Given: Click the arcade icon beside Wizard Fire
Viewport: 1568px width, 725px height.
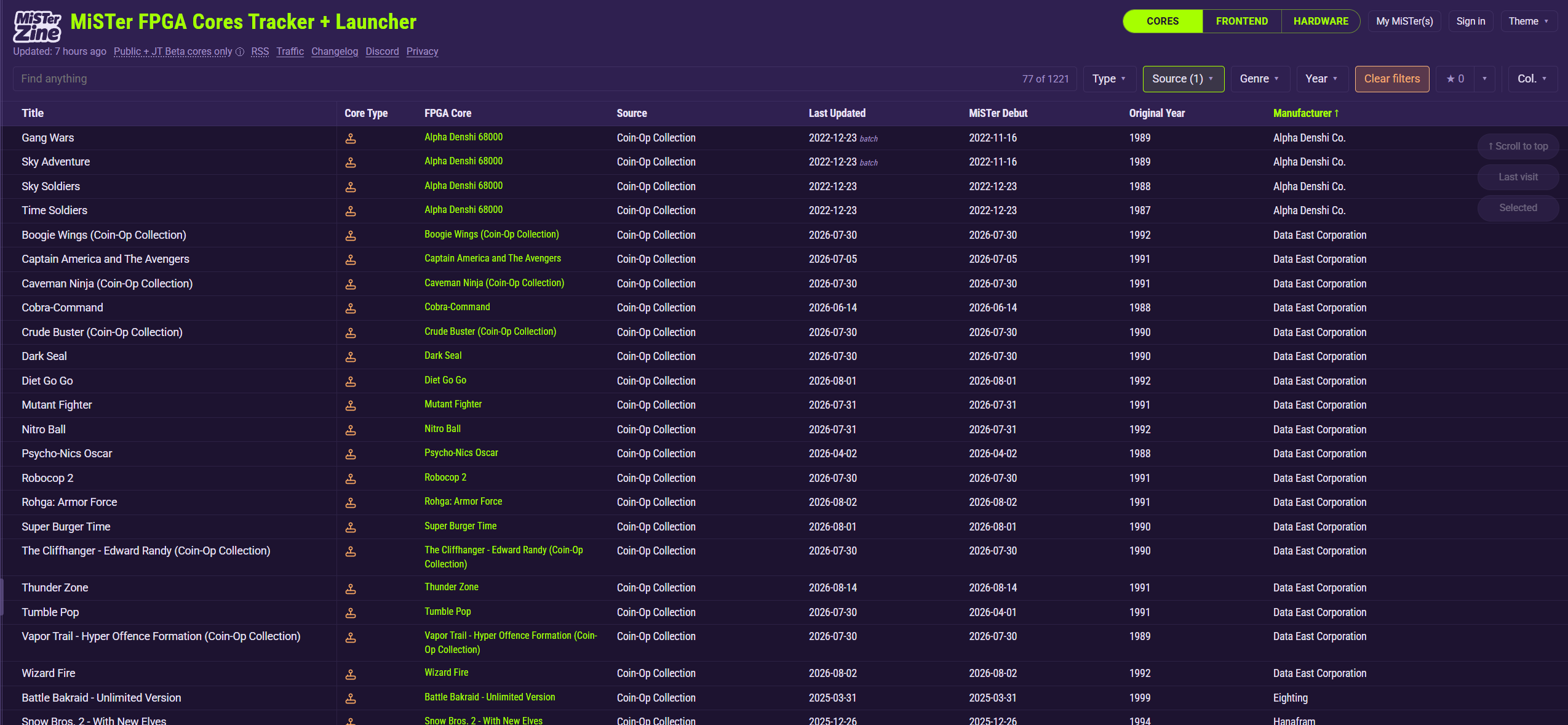Looking at the screenshot, I should [x=351, y=674].
